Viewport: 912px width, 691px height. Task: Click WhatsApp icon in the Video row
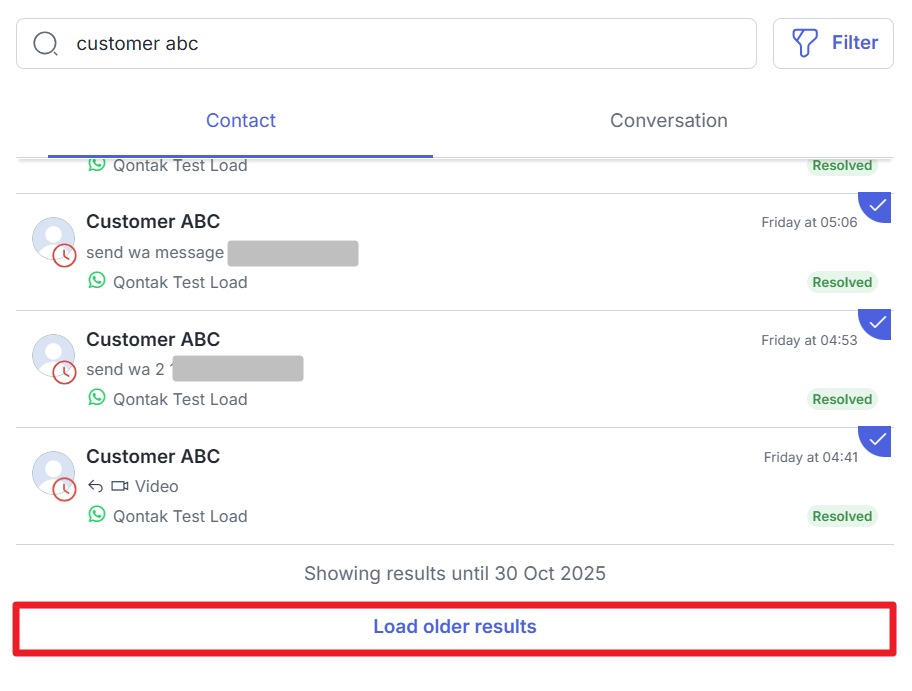pyautogui.click(x=97, y=515)
